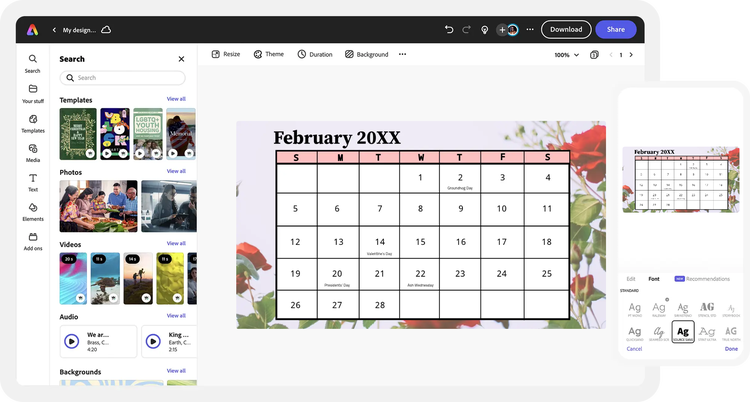
Task: Open Your stuff in the sidebar
Action: pyautogui.click(x=33, y=94)
